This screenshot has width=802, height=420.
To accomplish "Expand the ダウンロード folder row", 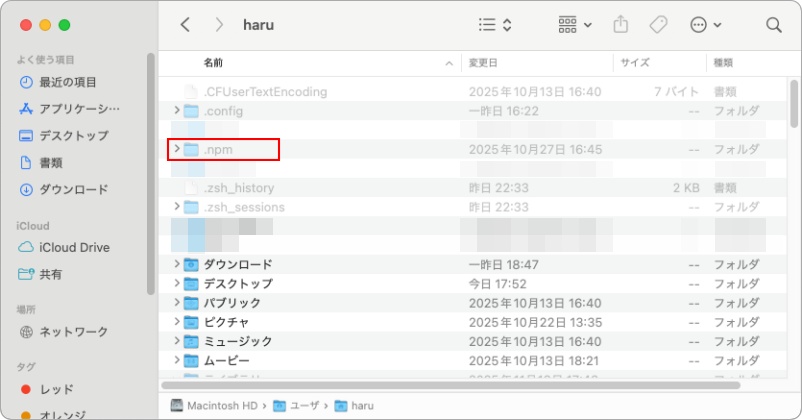I will coord(177,264).
